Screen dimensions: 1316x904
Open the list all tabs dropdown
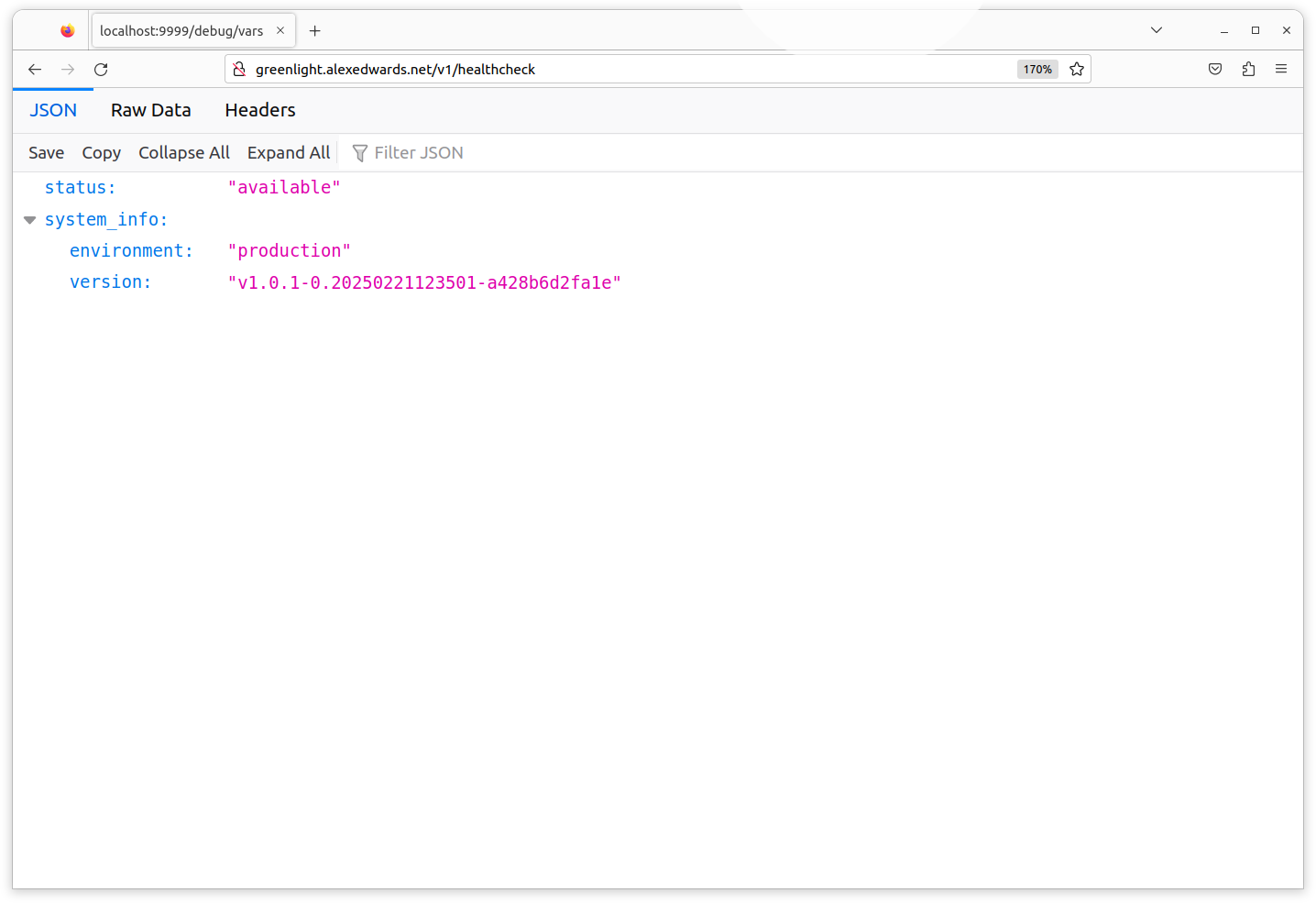coord(1157,30)
